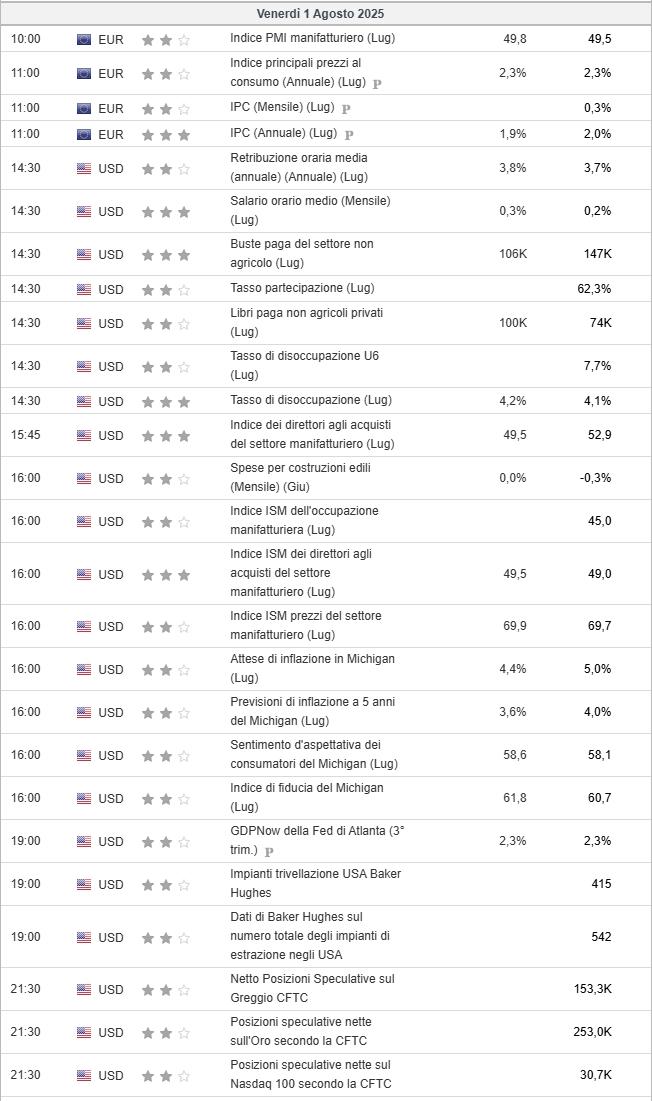Open Spese per costruzioni edili (Mensile) event
Screen dimensions: 652x1101
(300, 477)
